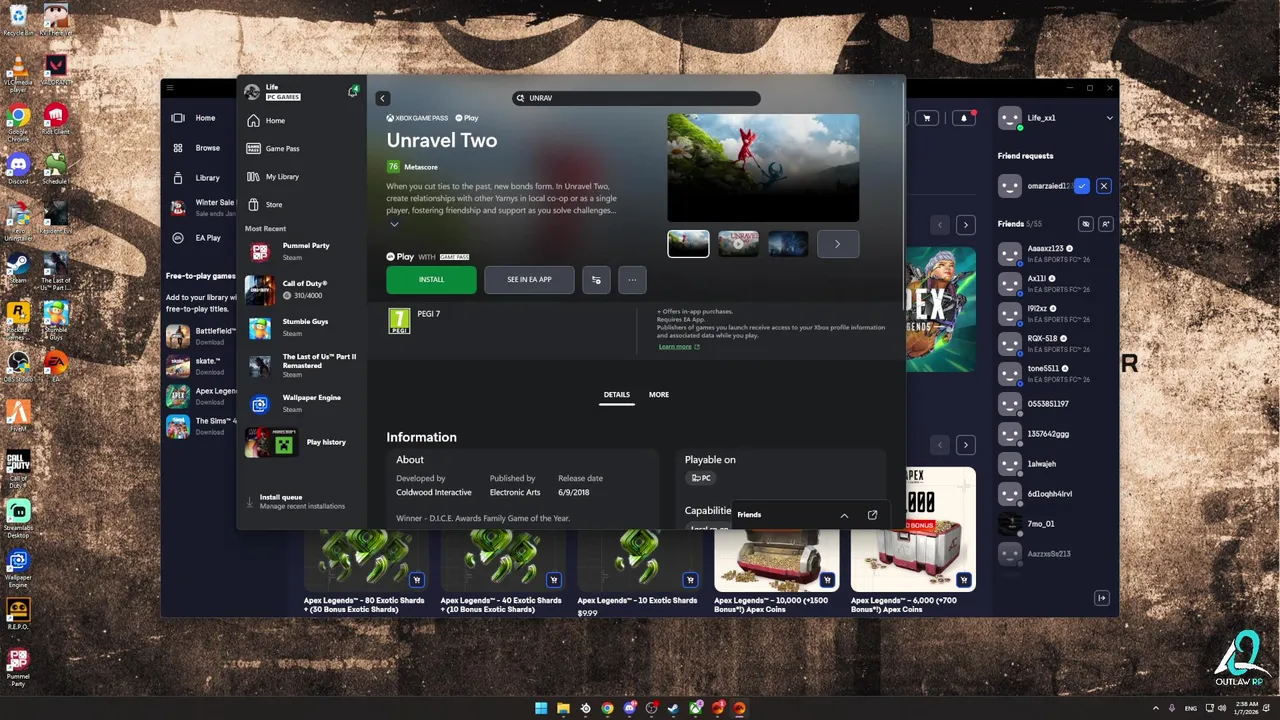1280x720 pixels.
Task: Open VALORANT desktop shortcut
Action: 55,68
